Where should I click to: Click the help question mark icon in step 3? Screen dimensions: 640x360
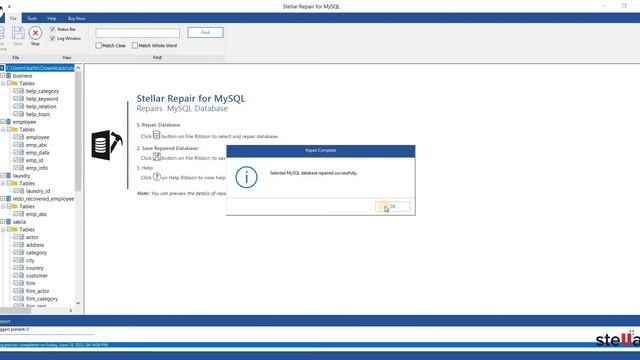click(x=157, y=177)
